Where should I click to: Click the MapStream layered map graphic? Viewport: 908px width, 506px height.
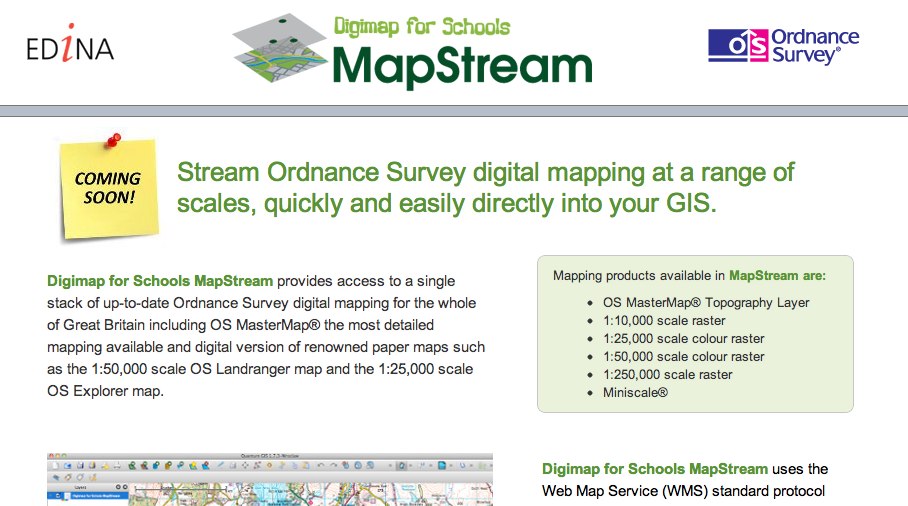(x=280, y=47)
